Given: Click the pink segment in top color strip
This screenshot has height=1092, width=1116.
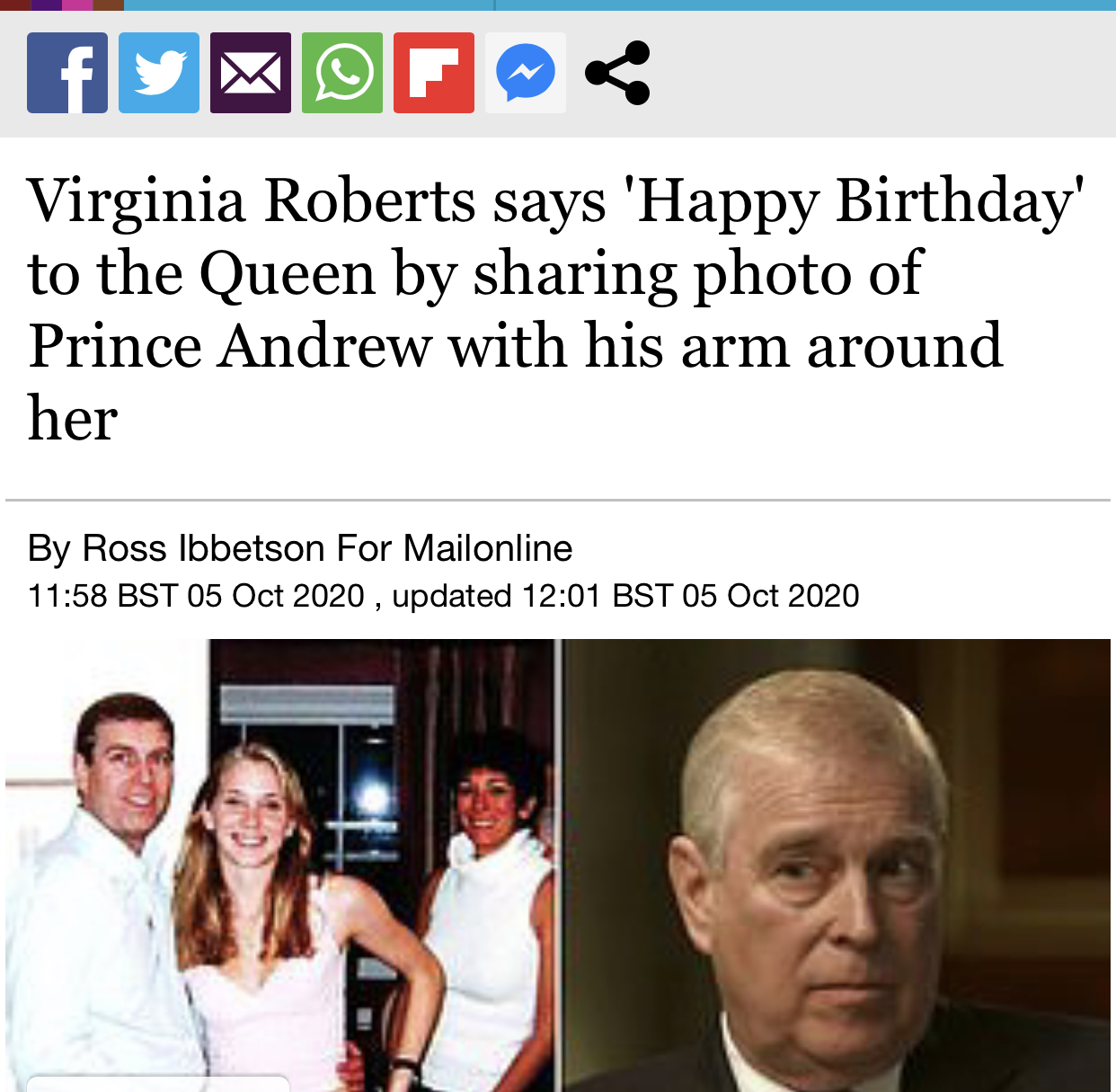Looking at the screenshot, I should (x=77, y=5).
